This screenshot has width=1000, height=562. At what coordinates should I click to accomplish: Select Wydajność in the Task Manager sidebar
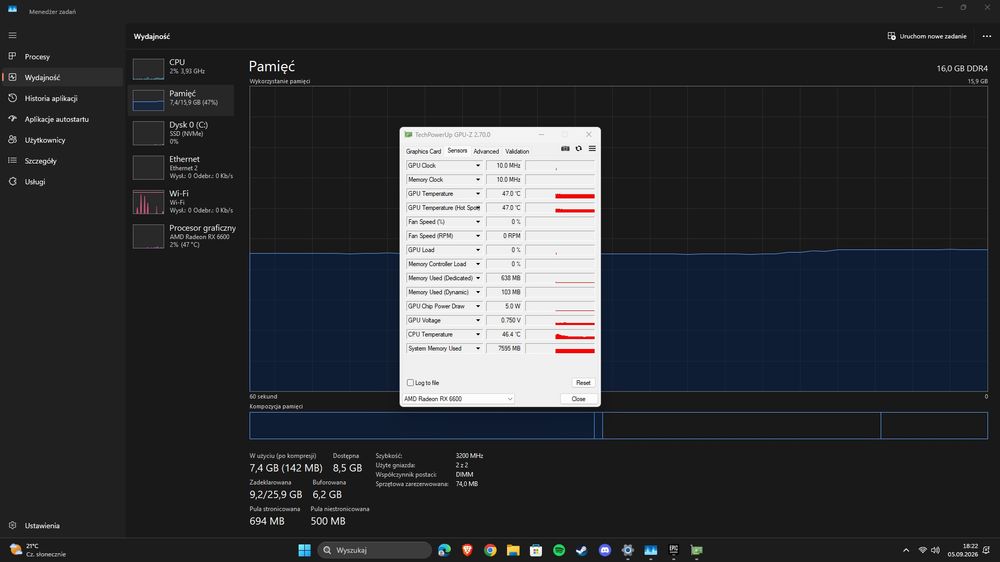tap(62, 77)
